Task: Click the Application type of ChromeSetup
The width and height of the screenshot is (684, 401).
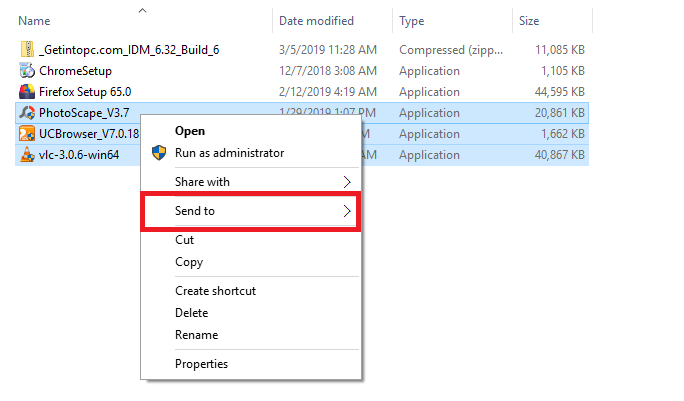Action: 429,71
